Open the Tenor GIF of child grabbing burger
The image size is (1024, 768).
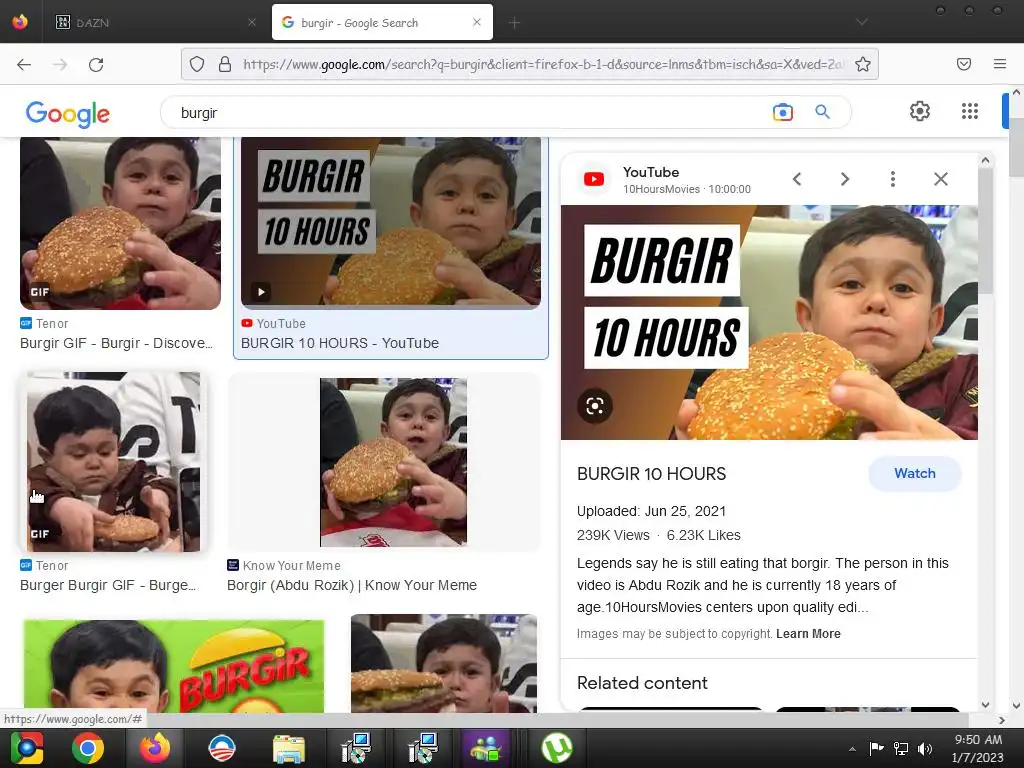[113, 462]
